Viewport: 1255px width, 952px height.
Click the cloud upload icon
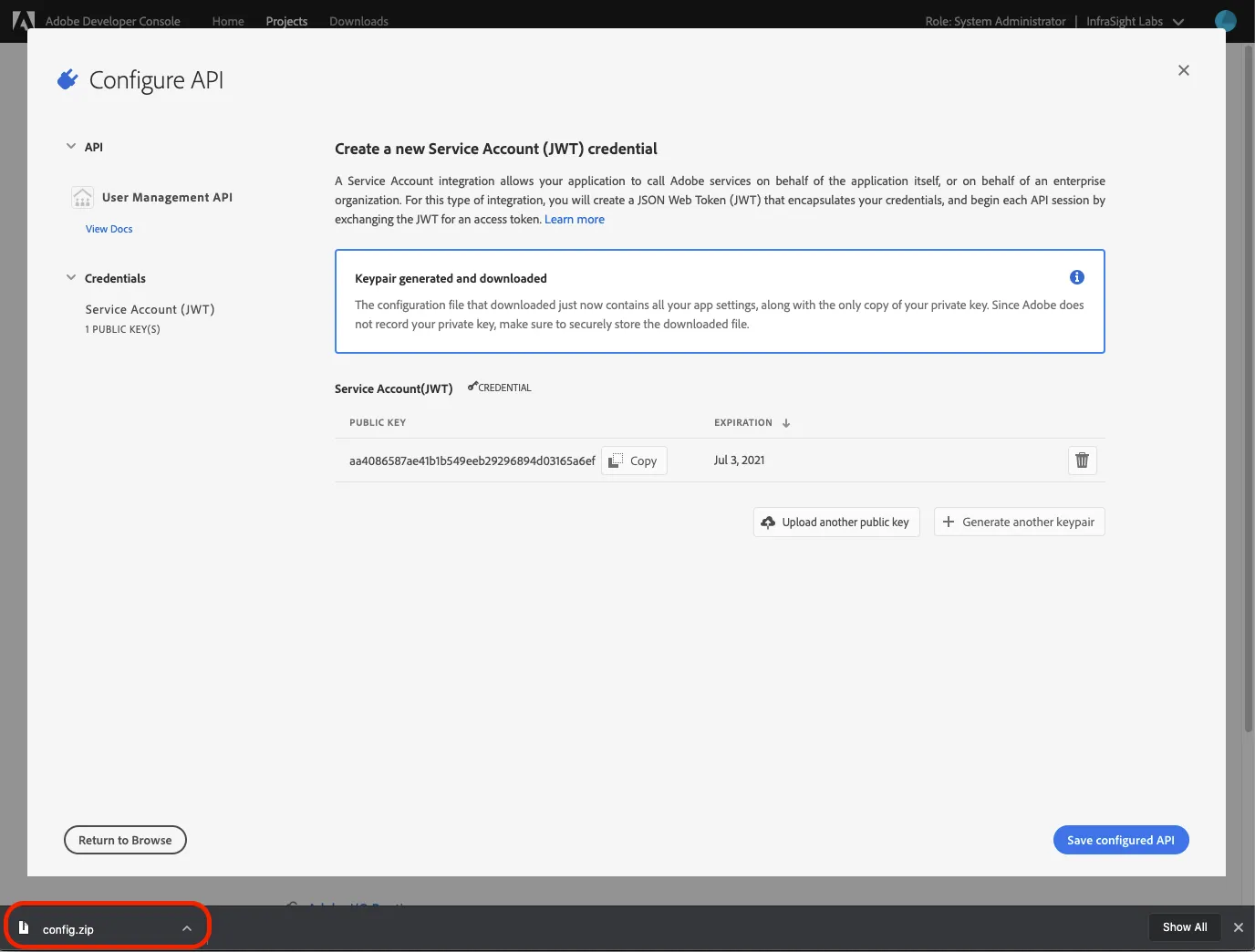pos(768,523)
